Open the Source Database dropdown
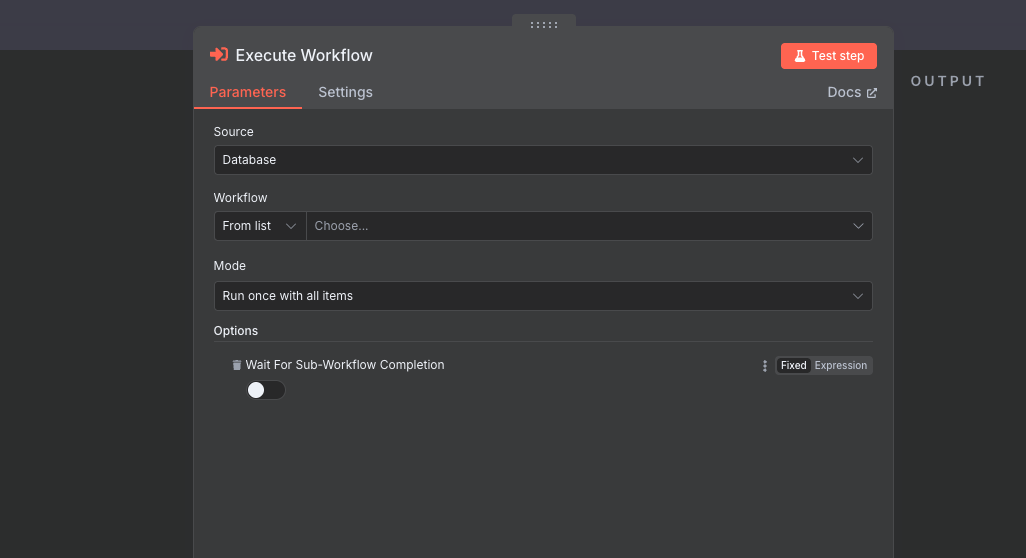 (543, 160)
